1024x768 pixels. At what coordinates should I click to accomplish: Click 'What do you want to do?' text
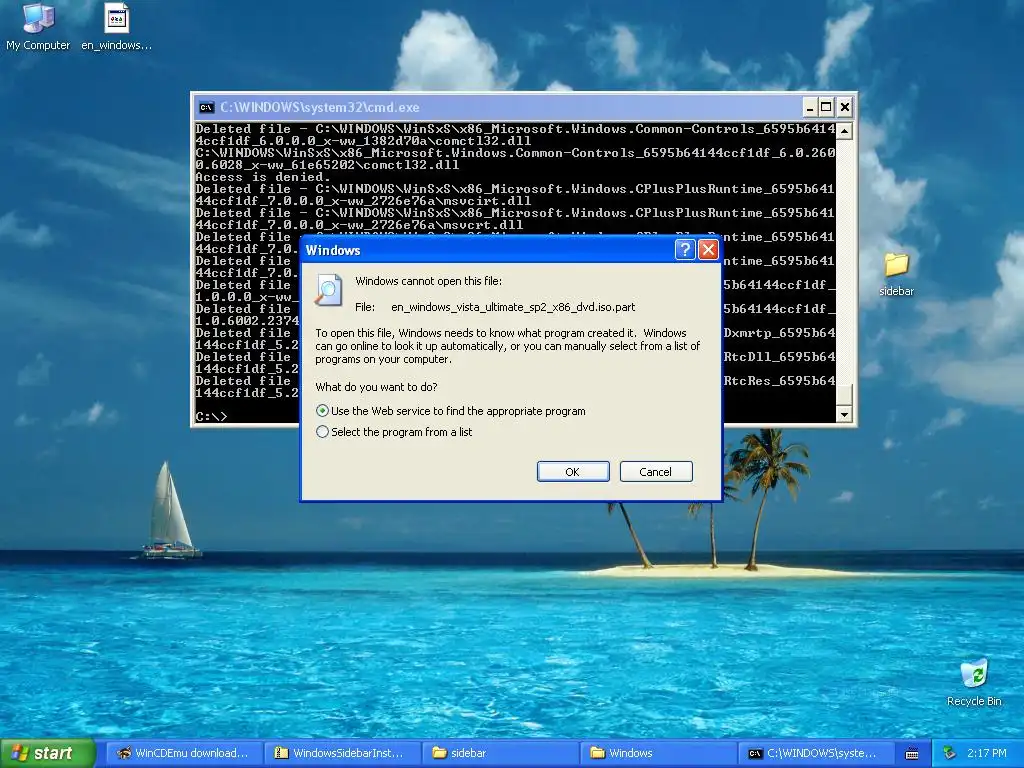376,387
